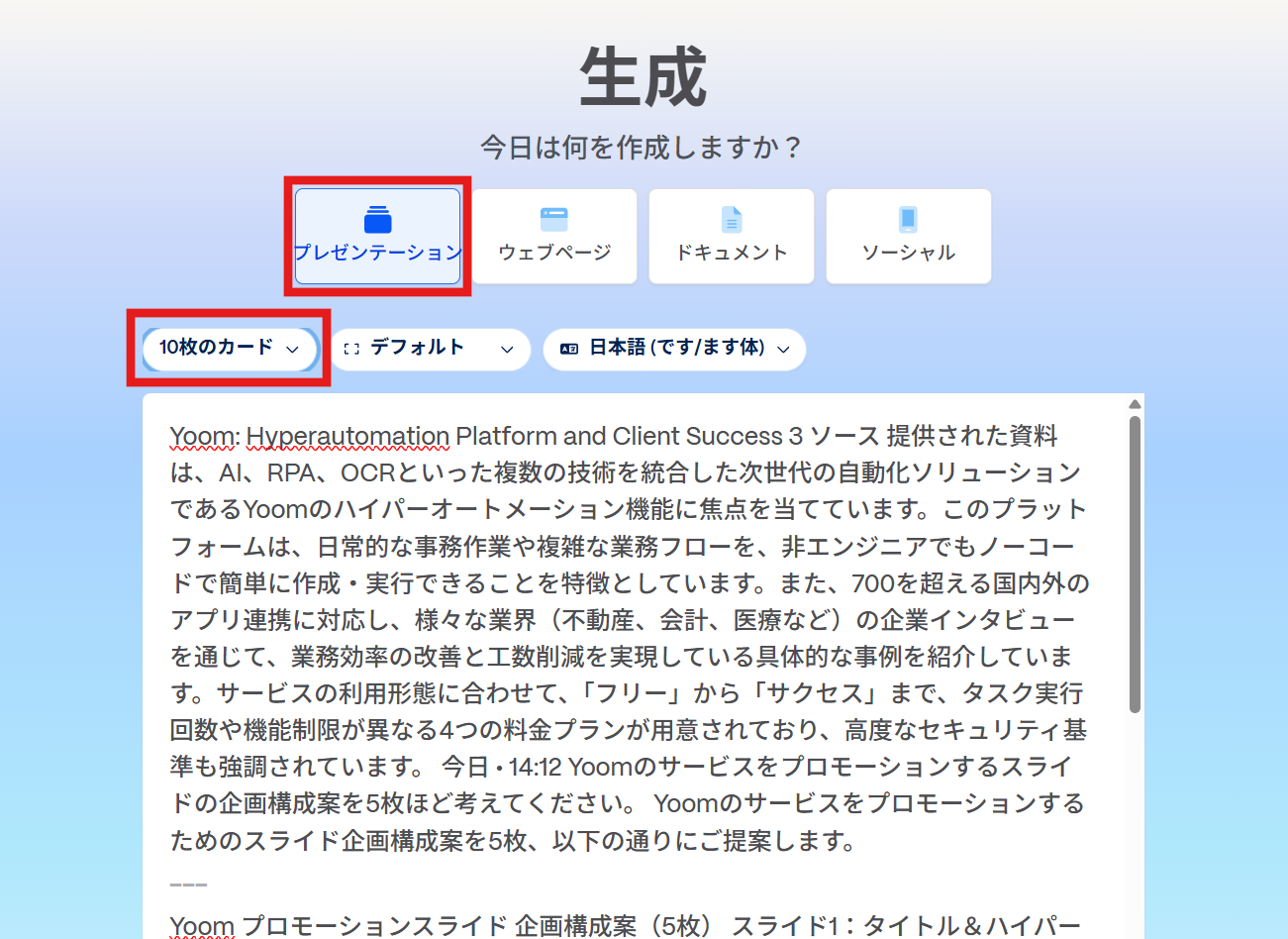The width and height of the screenshot is (1288, 939).
Task: Click the document page icon
Action: 732,219
